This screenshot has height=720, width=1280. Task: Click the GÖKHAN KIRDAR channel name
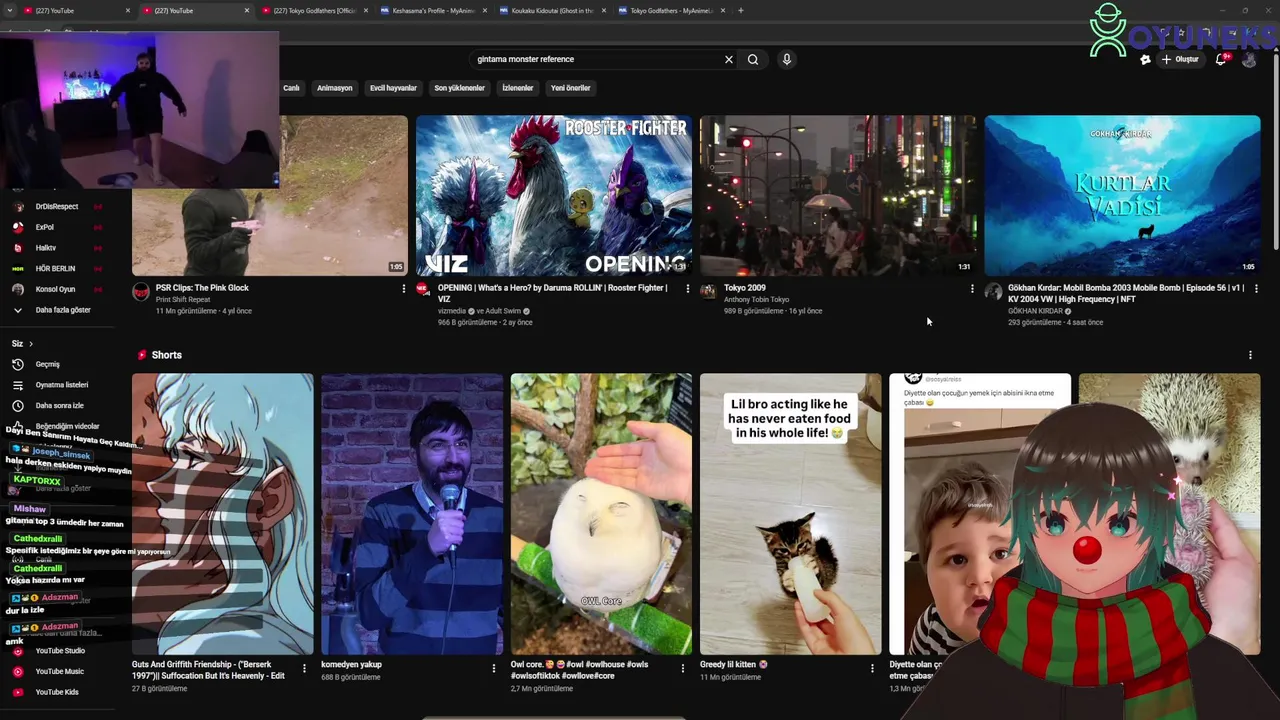1036,311
